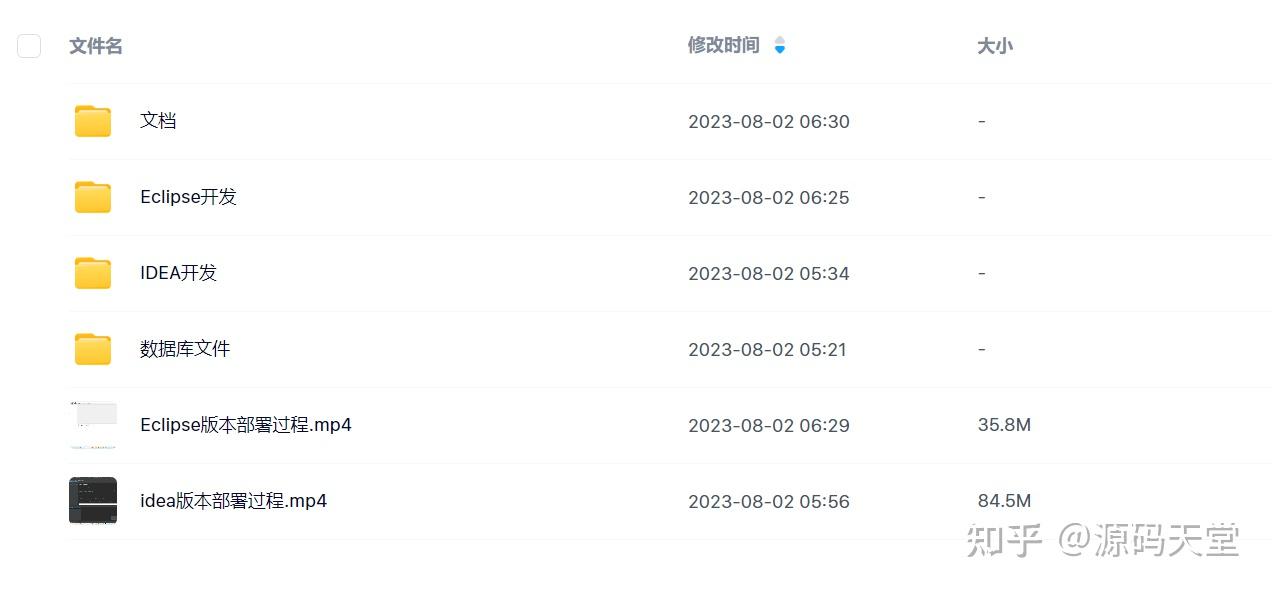Click the 数据库文件 folder icon
The image size is (1272, 591).
[93, 349]
